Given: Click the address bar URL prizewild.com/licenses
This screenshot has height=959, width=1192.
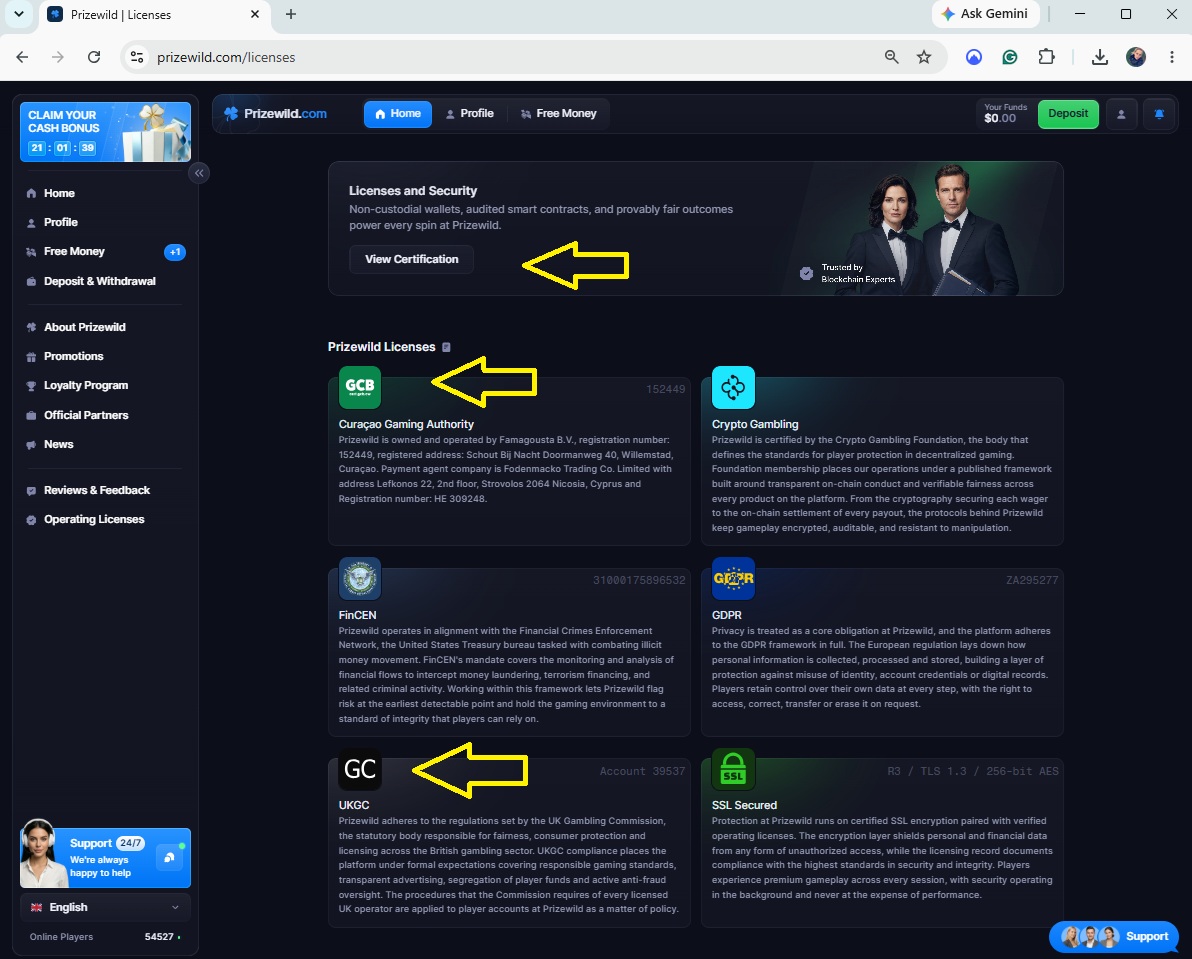Looking at the screenshot, I should click(226, 58).
